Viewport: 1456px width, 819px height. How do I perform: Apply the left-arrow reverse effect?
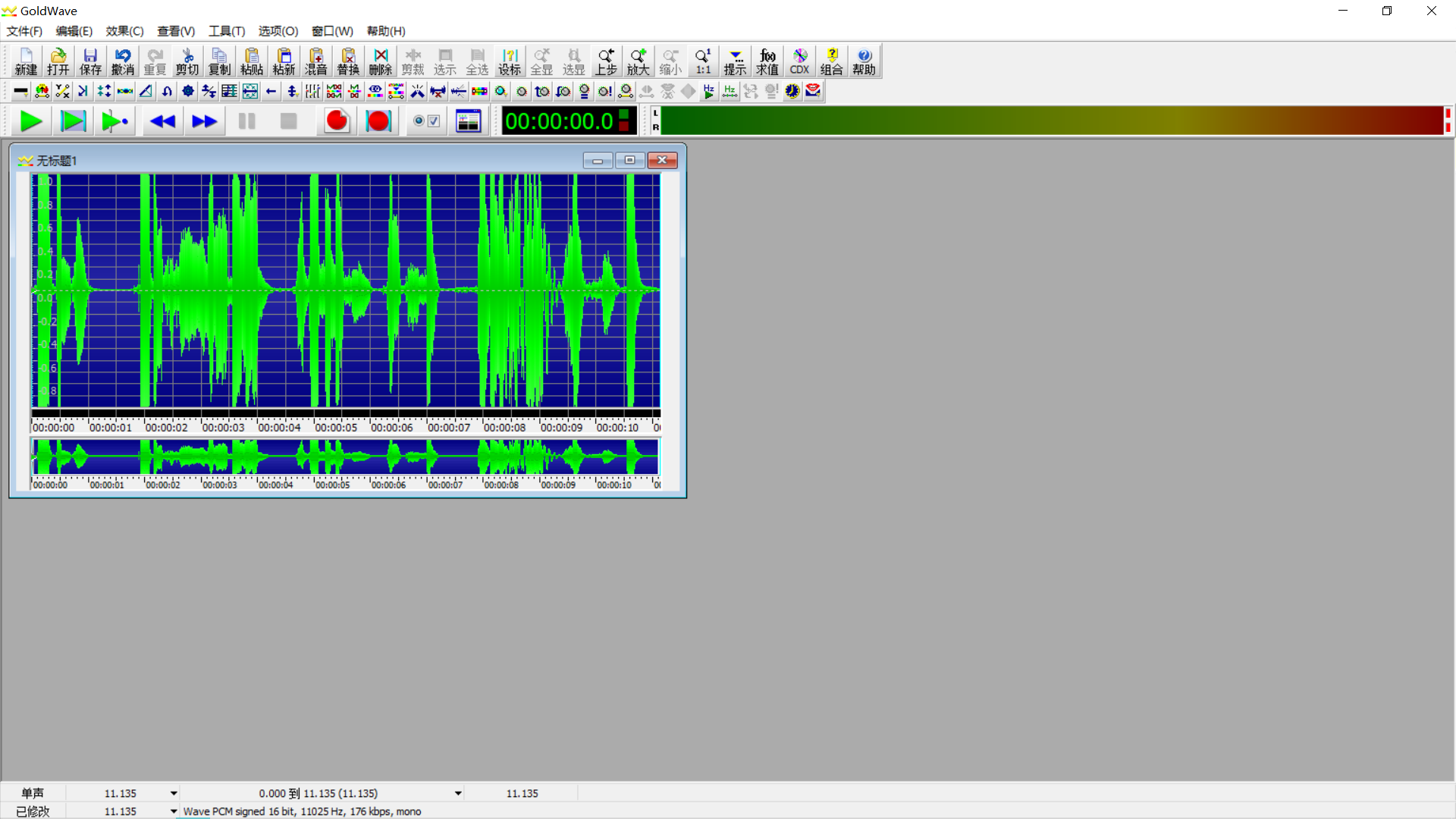coord(271,91)
